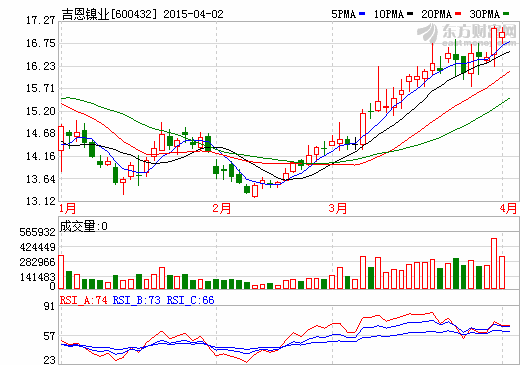Click the 424449 volume axis label

click(37, 247)
